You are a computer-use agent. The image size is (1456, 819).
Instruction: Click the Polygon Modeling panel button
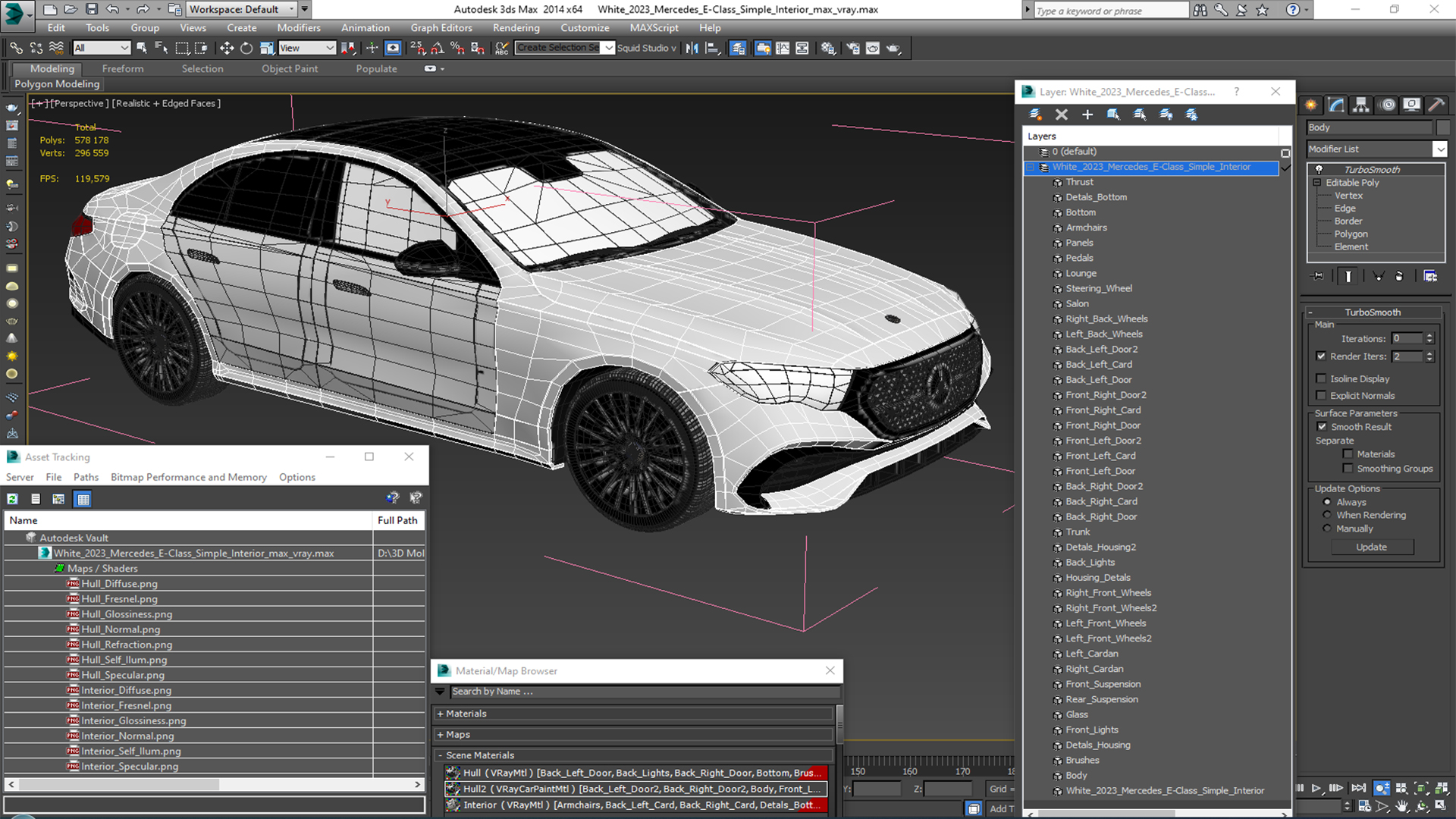point(57,84)
